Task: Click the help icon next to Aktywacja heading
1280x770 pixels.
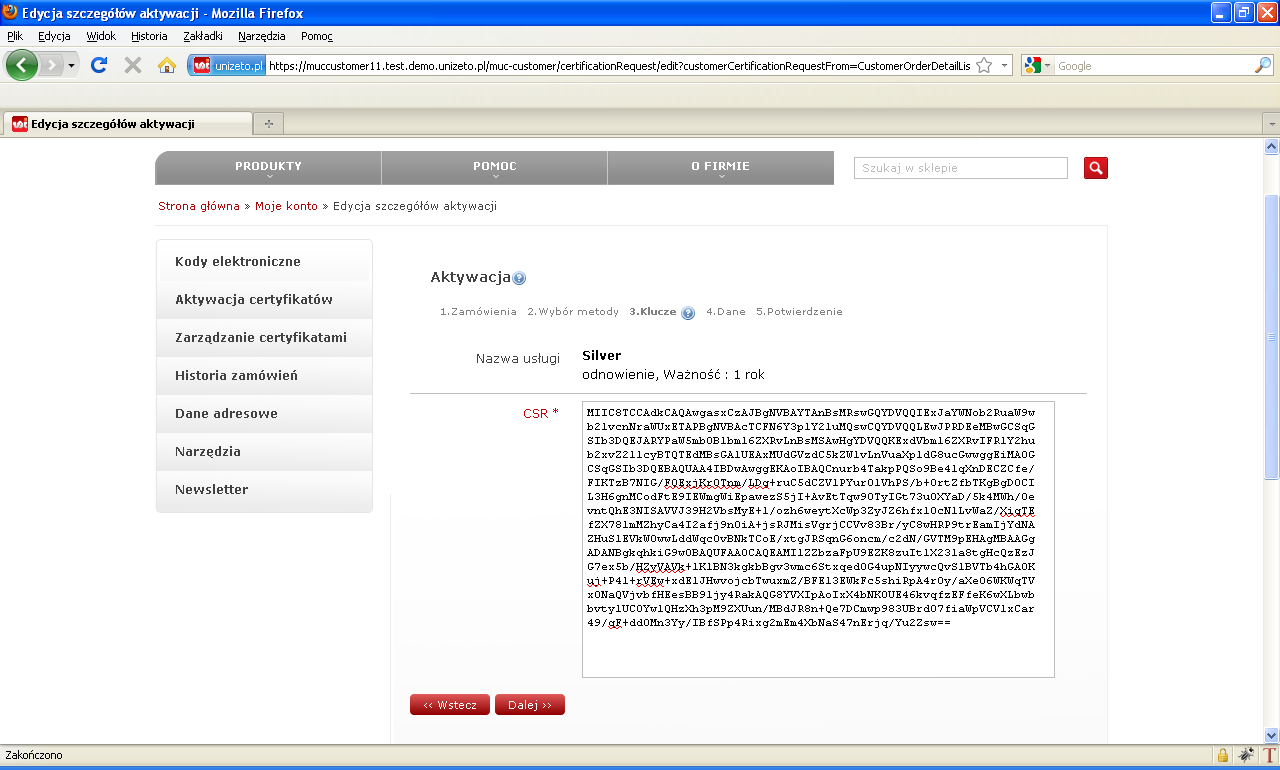Action: tap(519, 279)
